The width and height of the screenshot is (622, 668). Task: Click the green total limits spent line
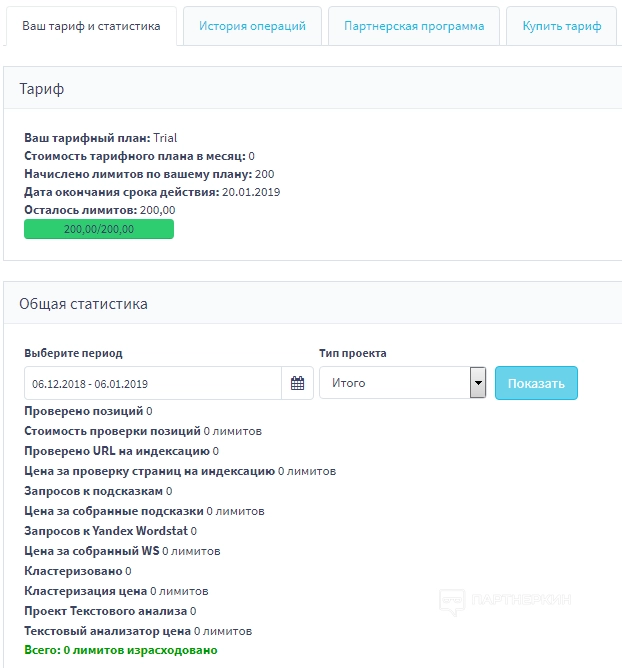(120, 650)
